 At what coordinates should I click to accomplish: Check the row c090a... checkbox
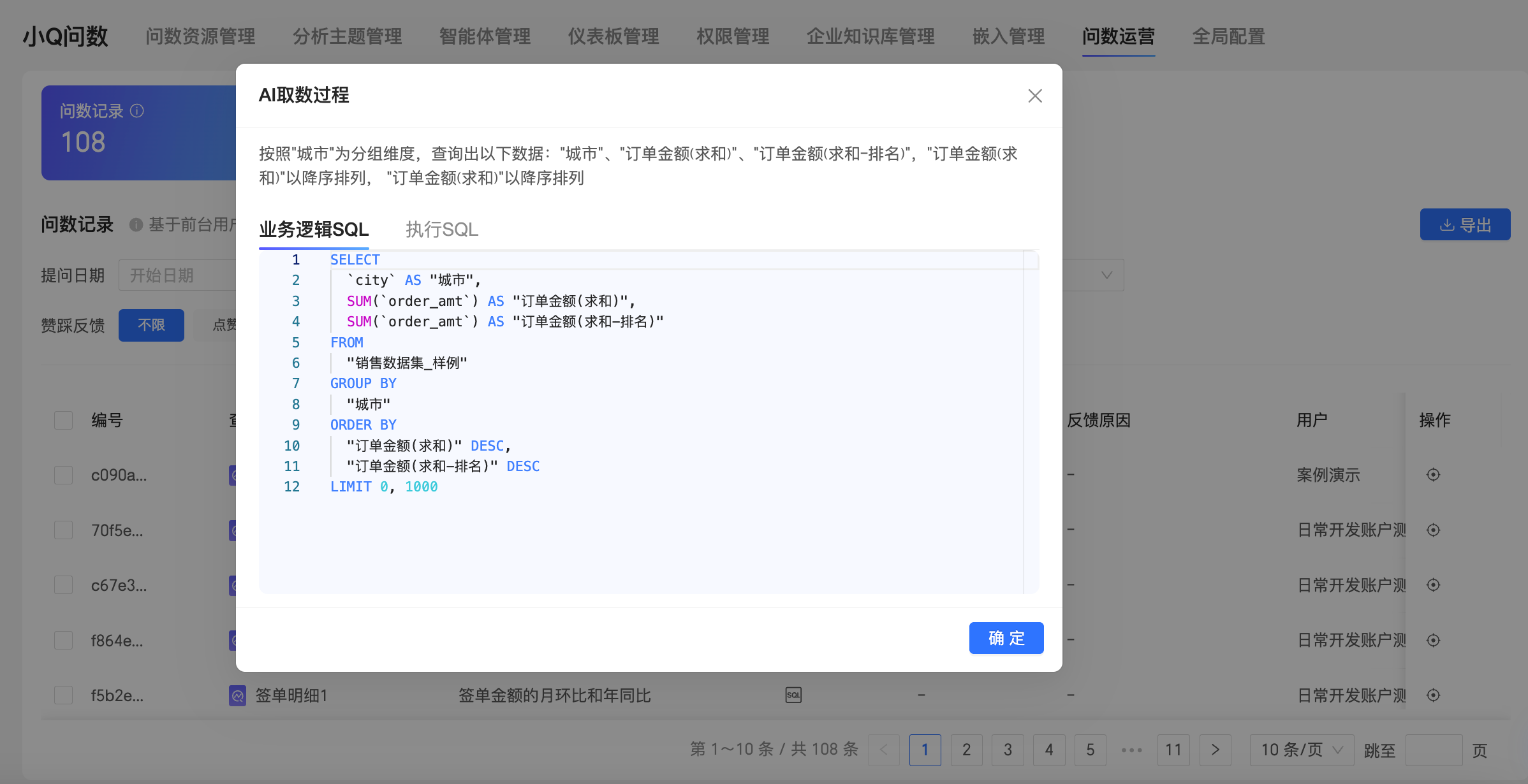tap(63, 475)
